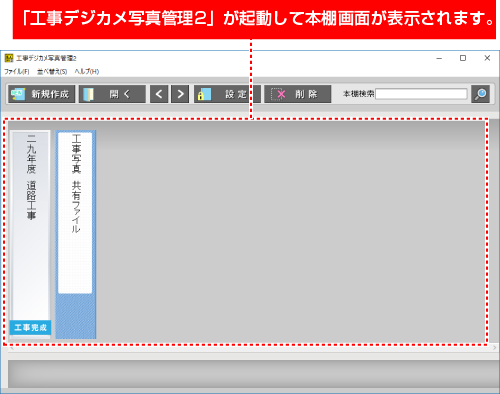Click the horizontal scrollbar left arrow

pyautogui.click(x=12, y=348)
